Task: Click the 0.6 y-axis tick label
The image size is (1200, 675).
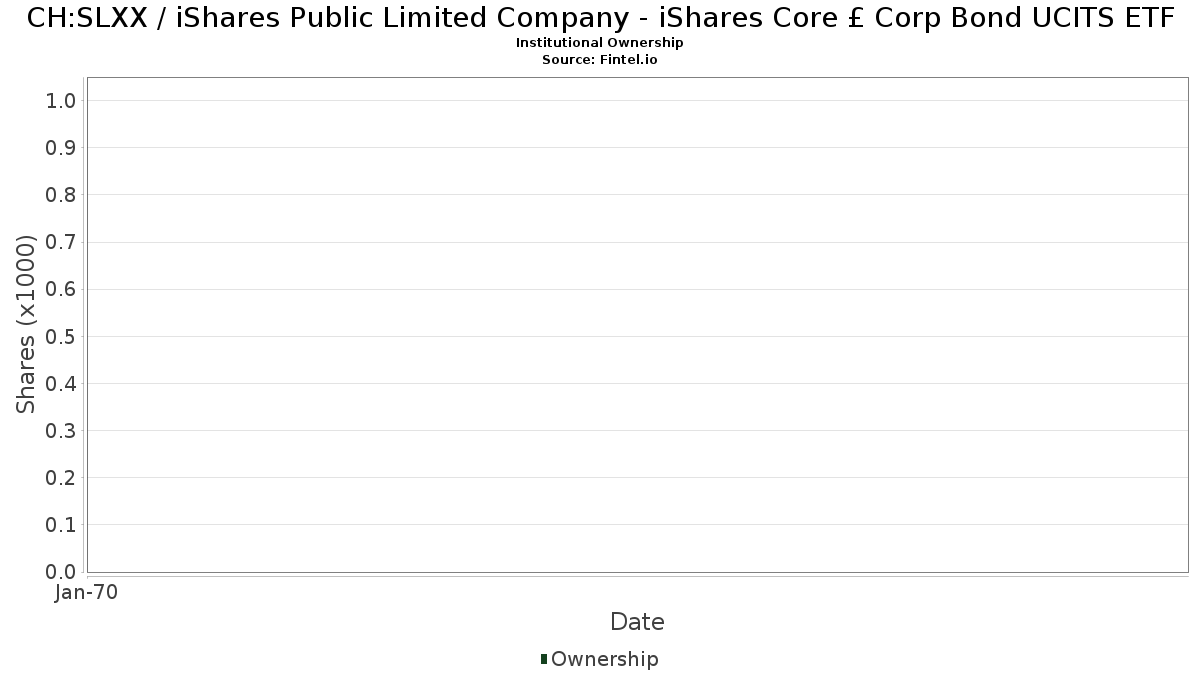Action: pos(61,289)
